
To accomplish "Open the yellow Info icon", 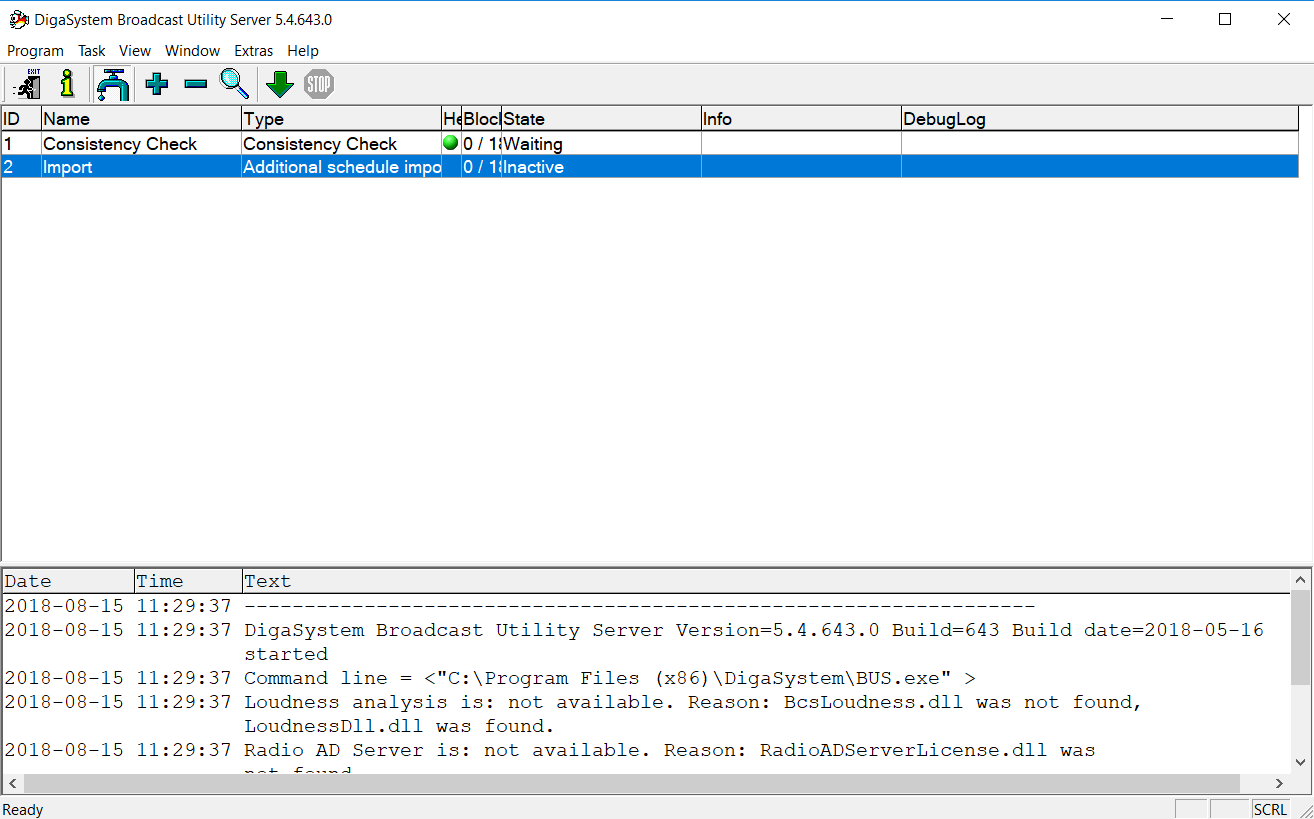I will 67,84.
